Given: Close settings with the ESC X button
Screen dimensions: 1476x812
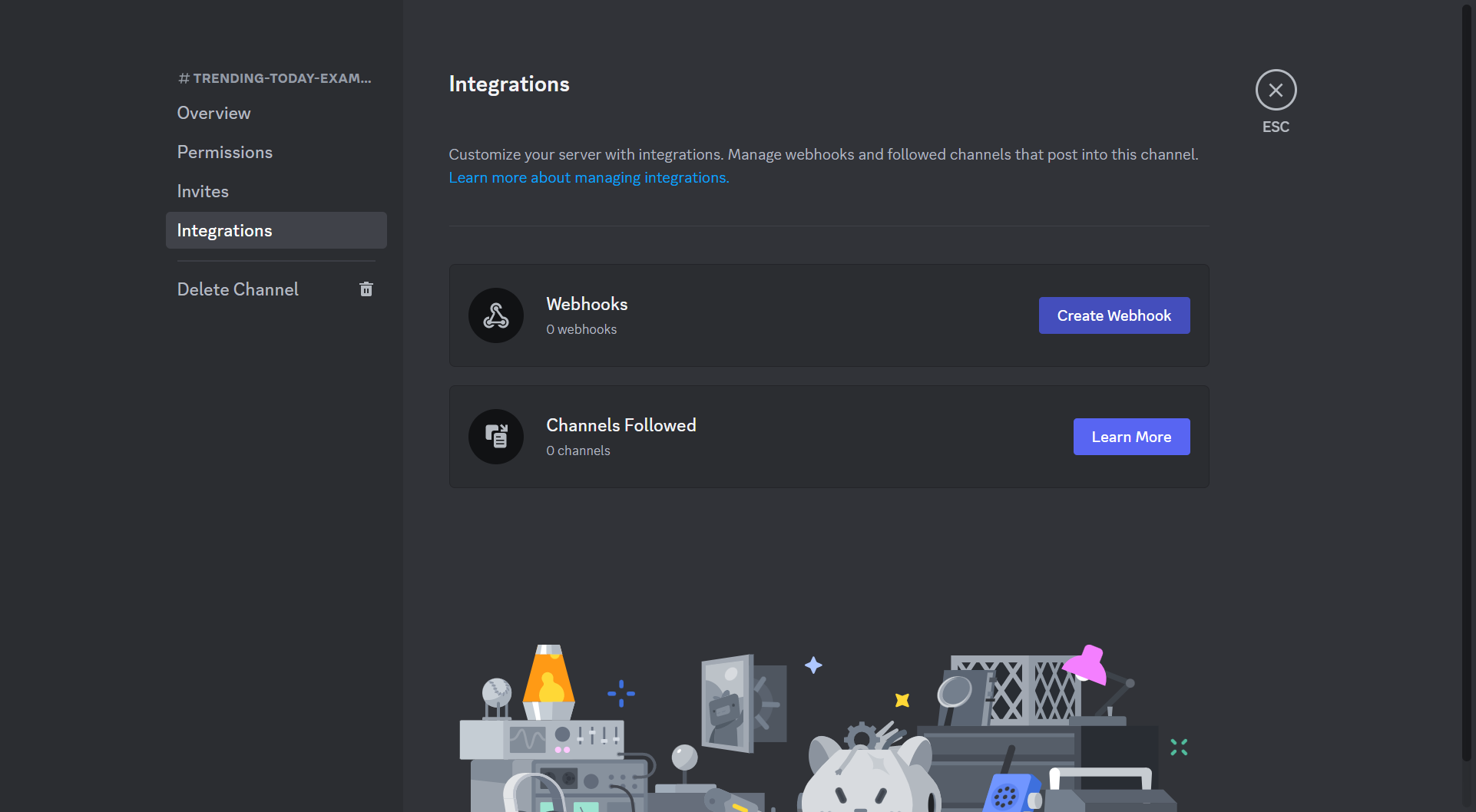Looking at the screenshot, I should point(1276,90).
